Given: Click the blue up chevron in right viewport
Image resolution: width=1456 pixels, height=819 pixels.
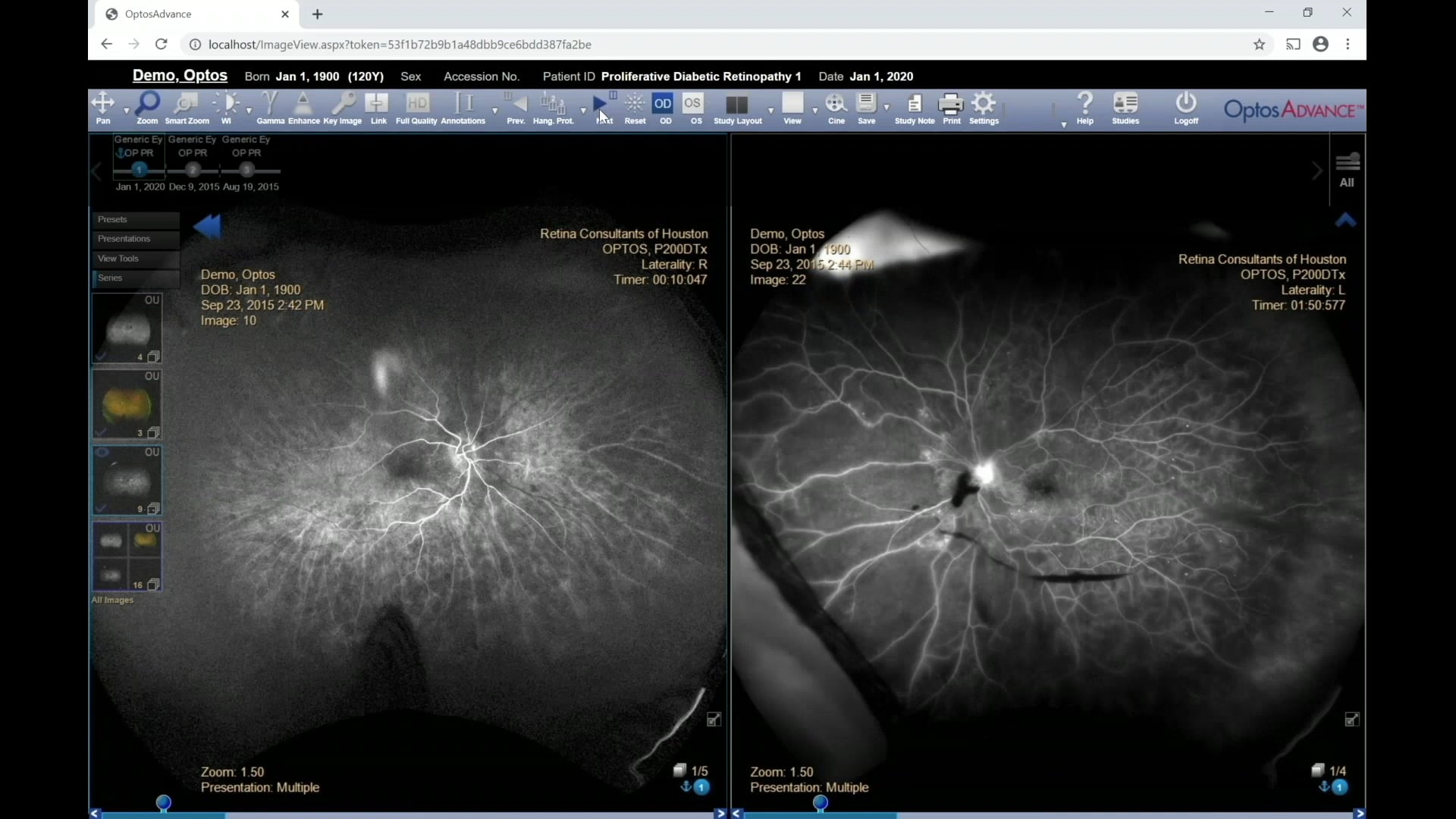Looking at the screenshot, I should pos(1345,221).
